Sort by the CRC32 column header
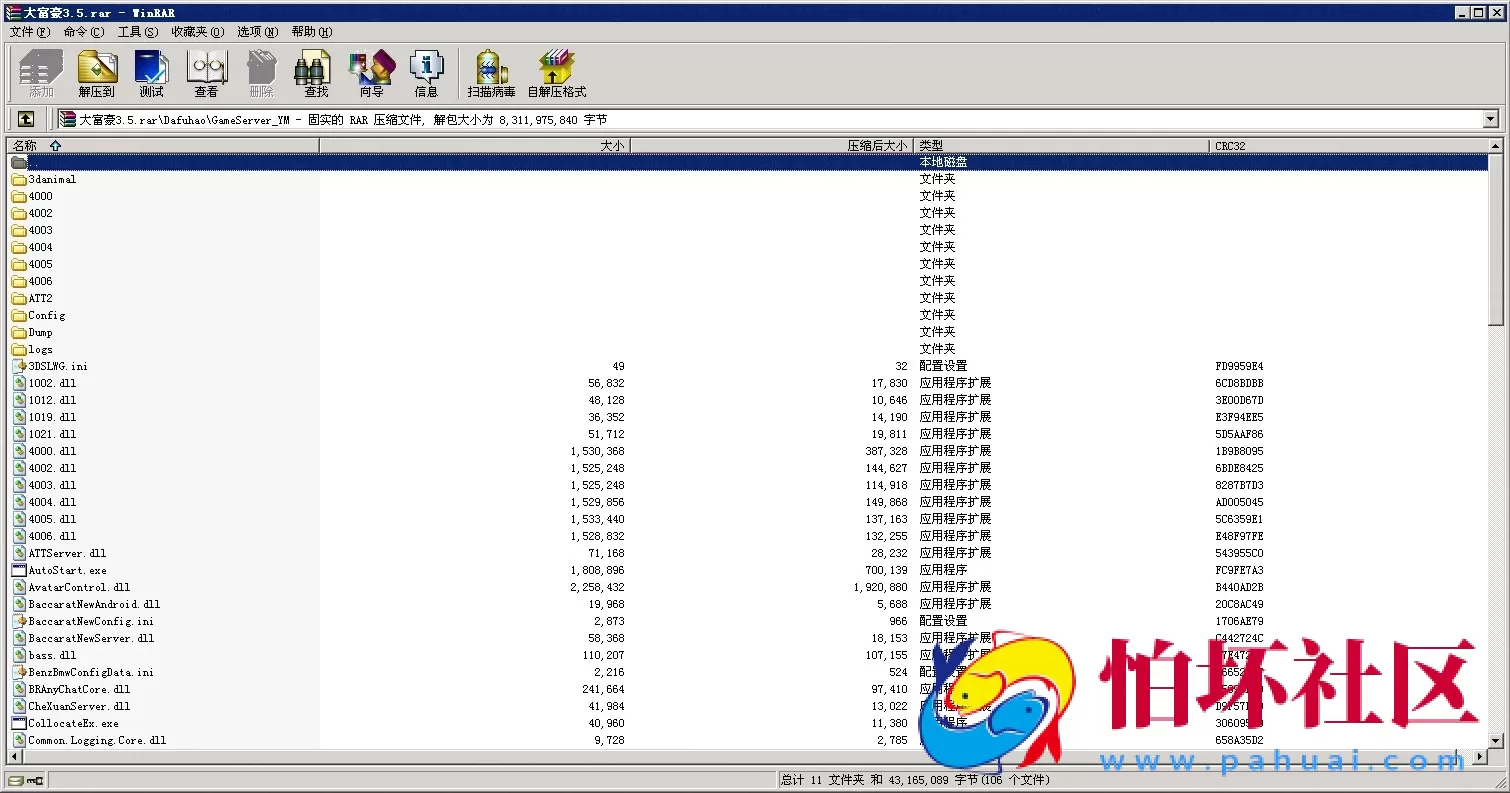1510x793 pixels. (1230, 146)
